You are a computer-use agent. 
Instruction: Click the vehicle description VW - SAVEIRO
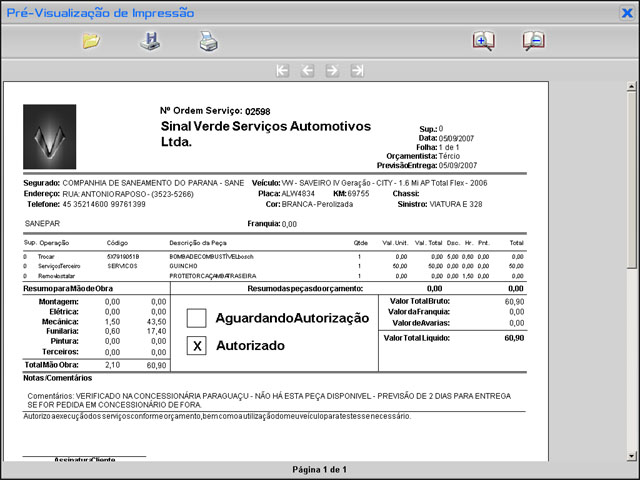(384, 183)
